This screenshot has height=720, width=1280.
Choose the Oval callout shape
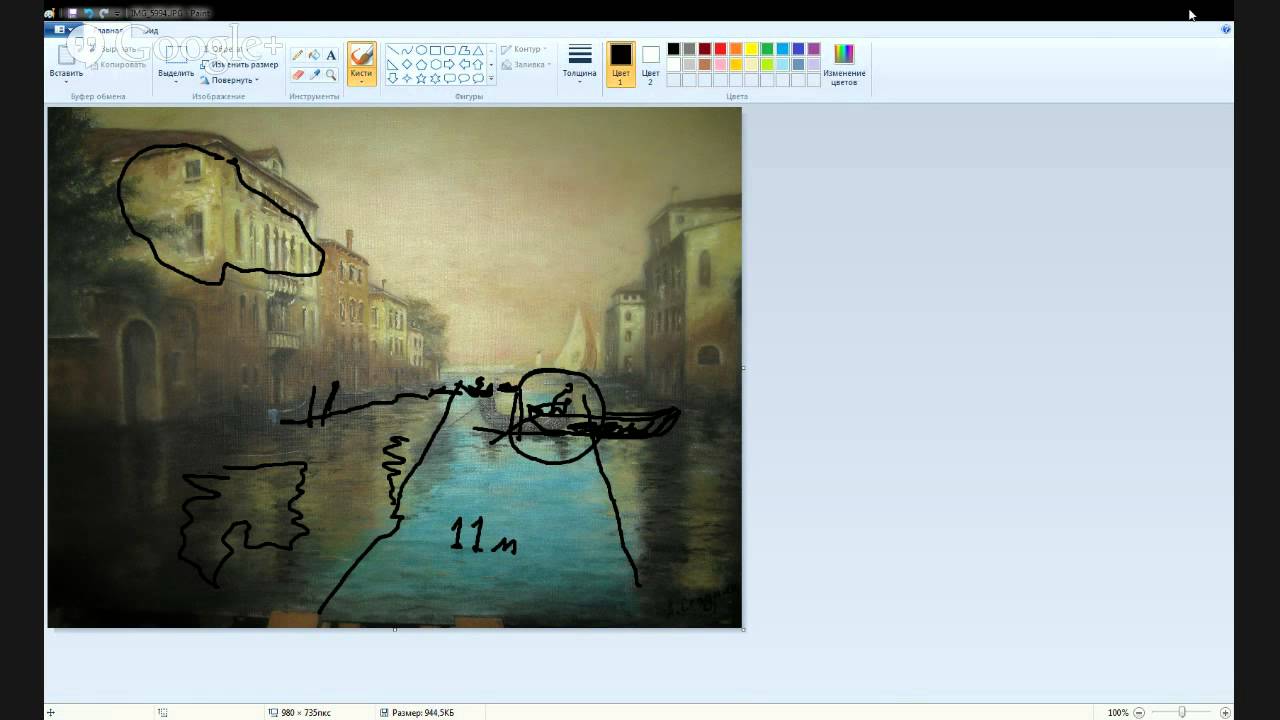click(x=464, y=78)
